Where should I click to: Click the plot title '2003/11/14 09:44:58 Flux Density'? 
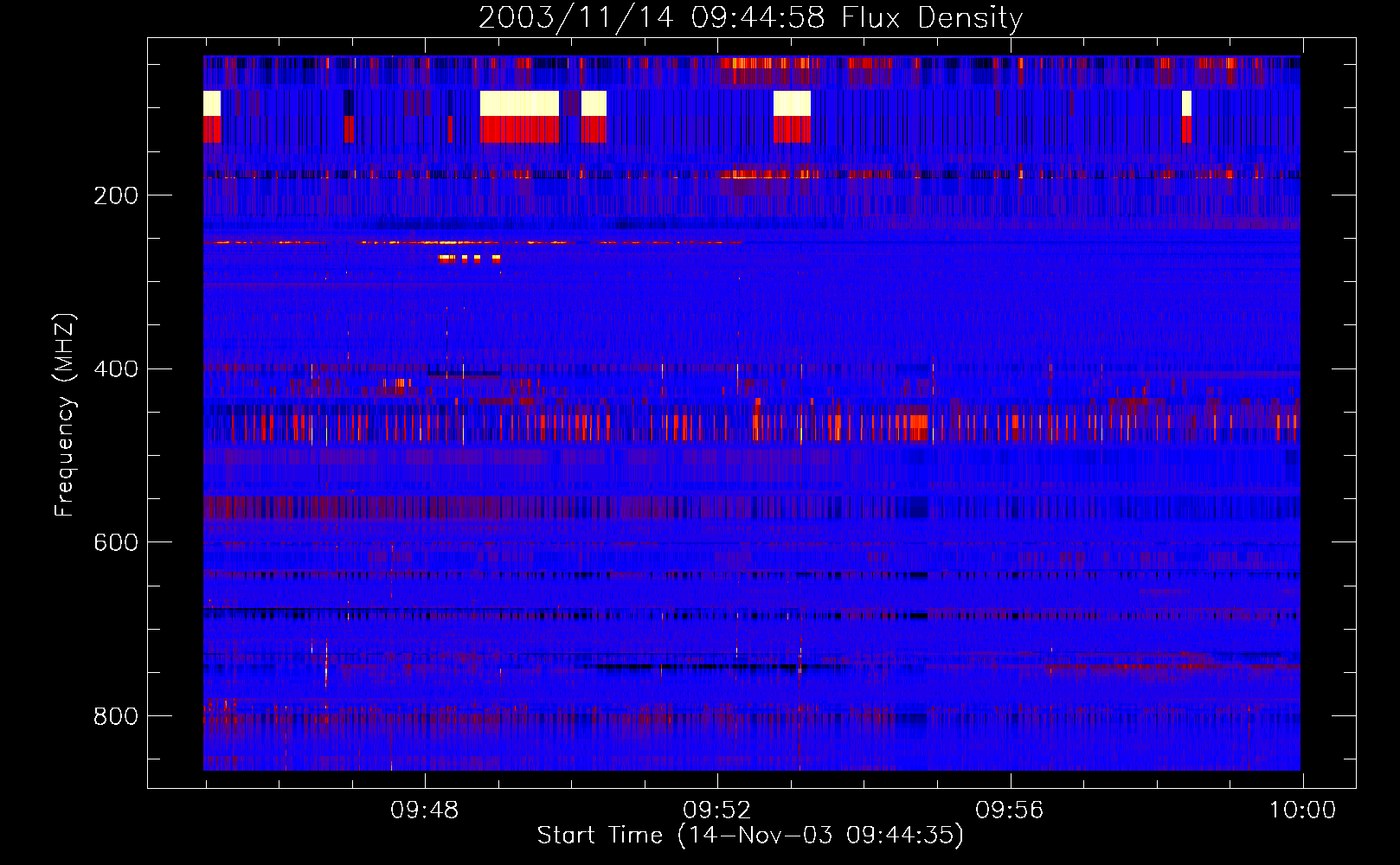click(x=751, y=18)
